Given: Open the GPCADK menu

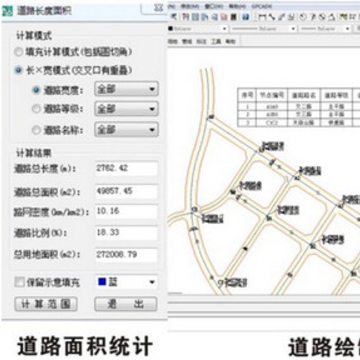Looking at the screenshot, I should 262,7.
